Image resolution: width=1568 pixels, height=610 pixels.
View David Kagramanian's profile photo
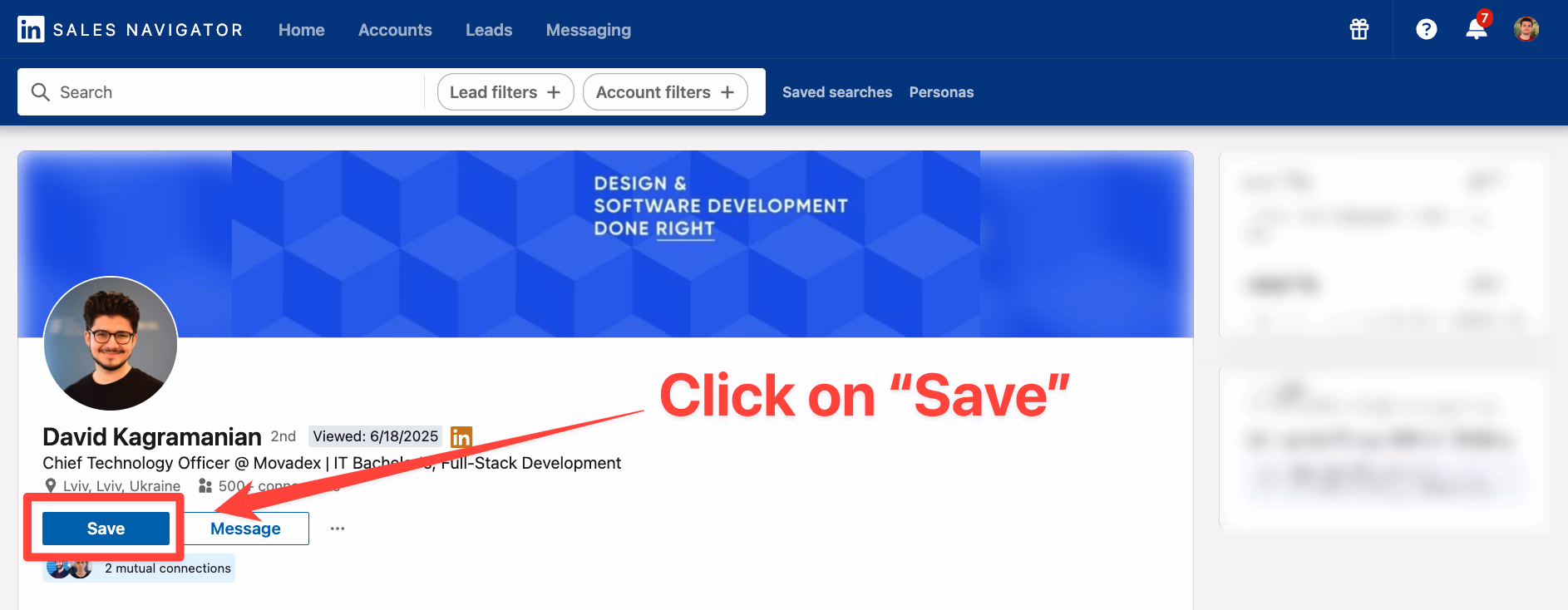(111, 343)
